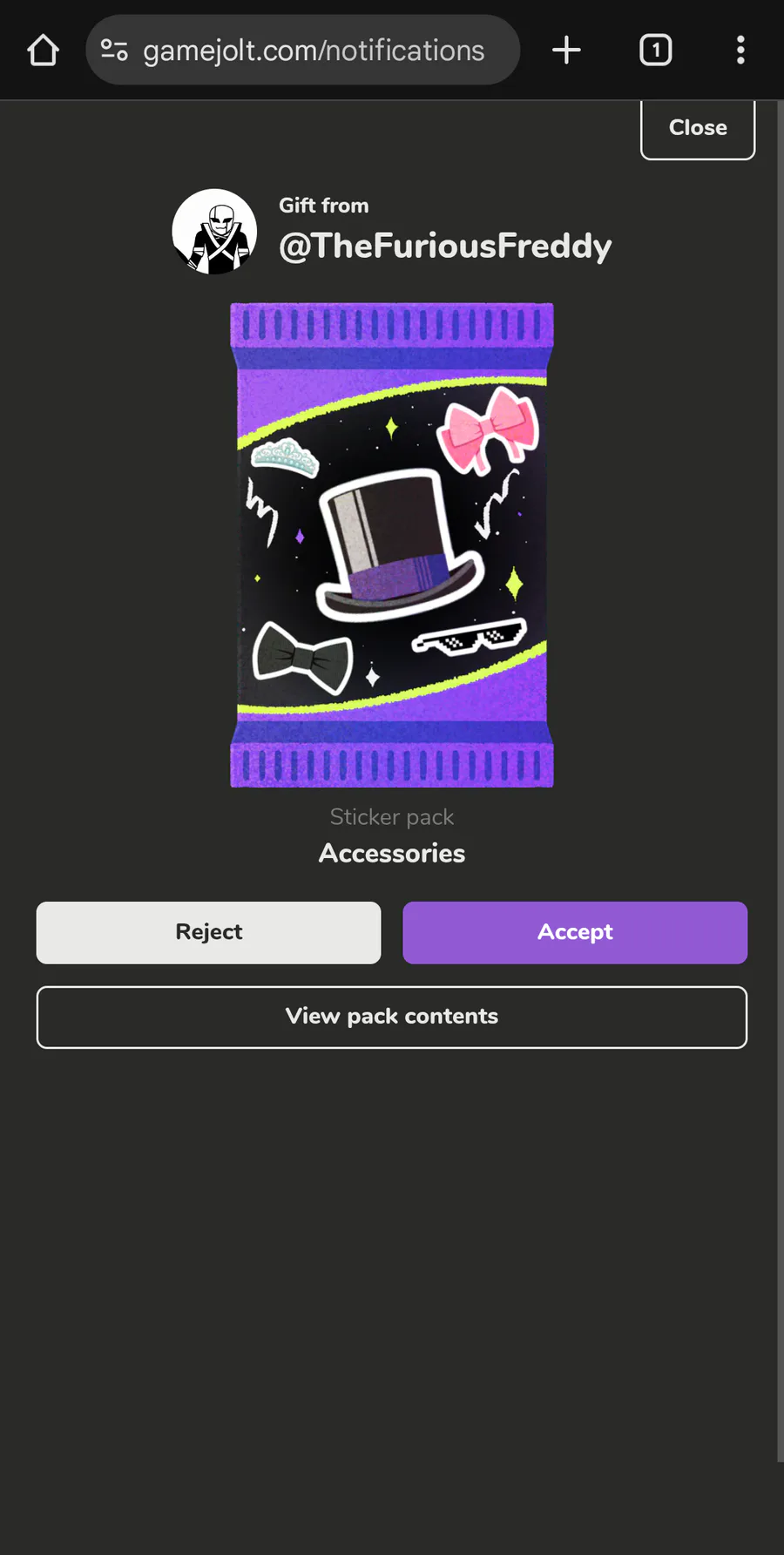Click the pink bow sticker
Viewport: 784px width, 1555px height.
point(489,429)
